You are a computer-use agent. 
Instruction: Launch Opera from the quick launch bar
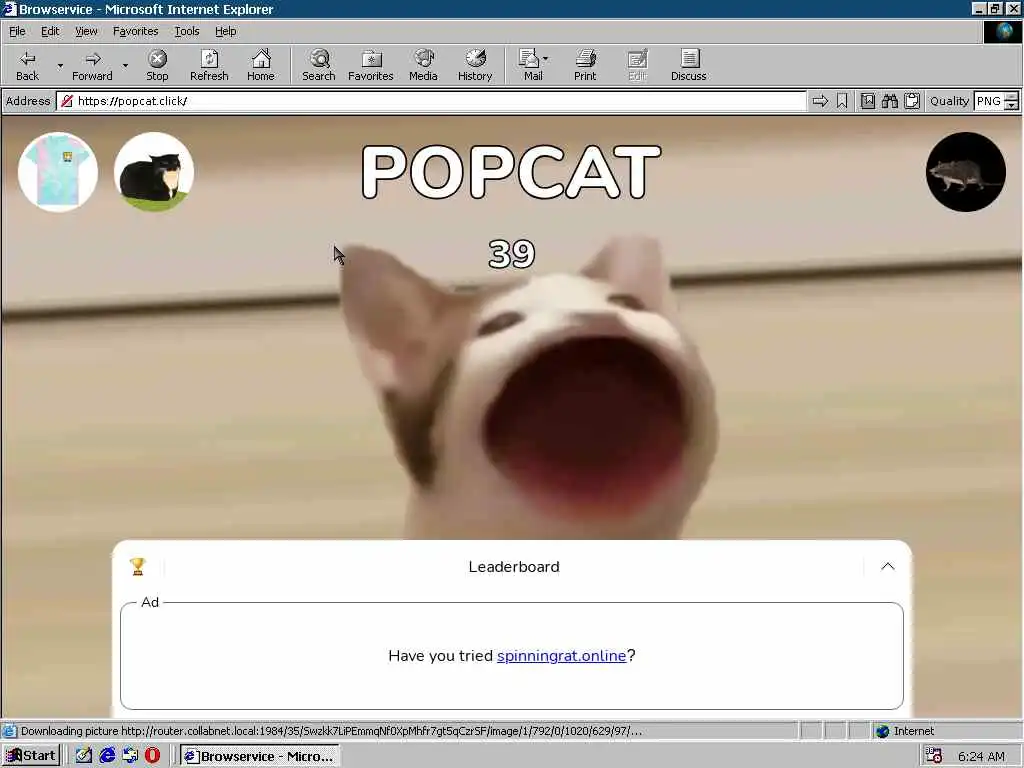[x=152, y=756]
